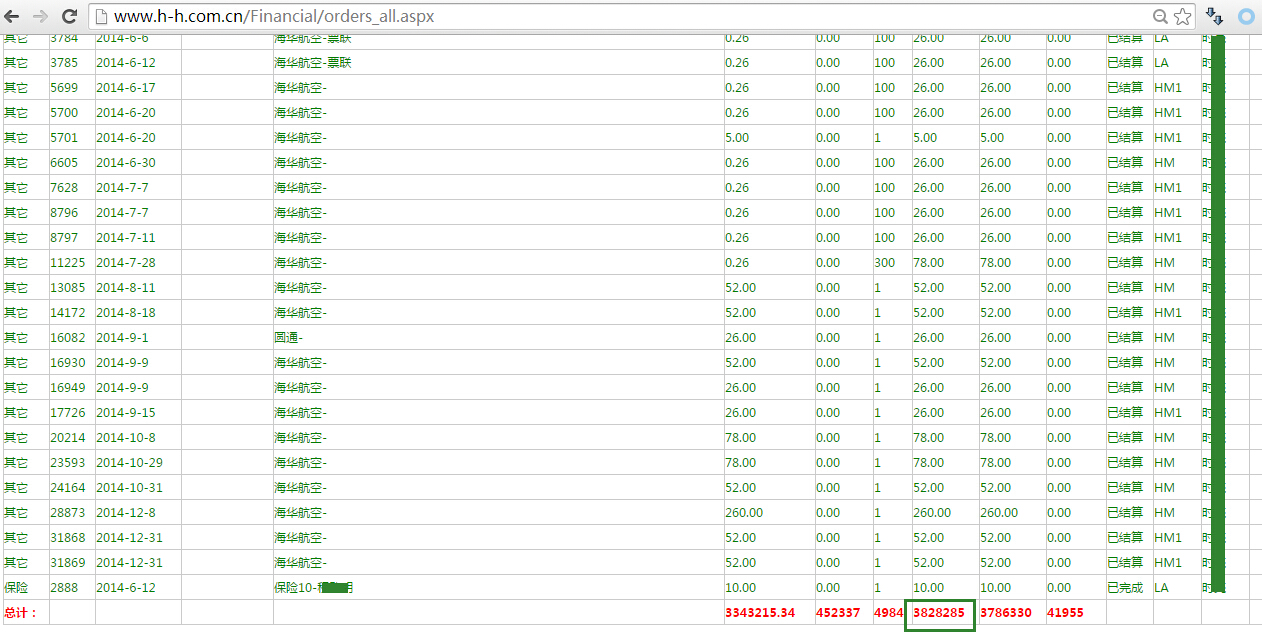
Task: Select the date 2014-9-15
Action: point(126,412)
